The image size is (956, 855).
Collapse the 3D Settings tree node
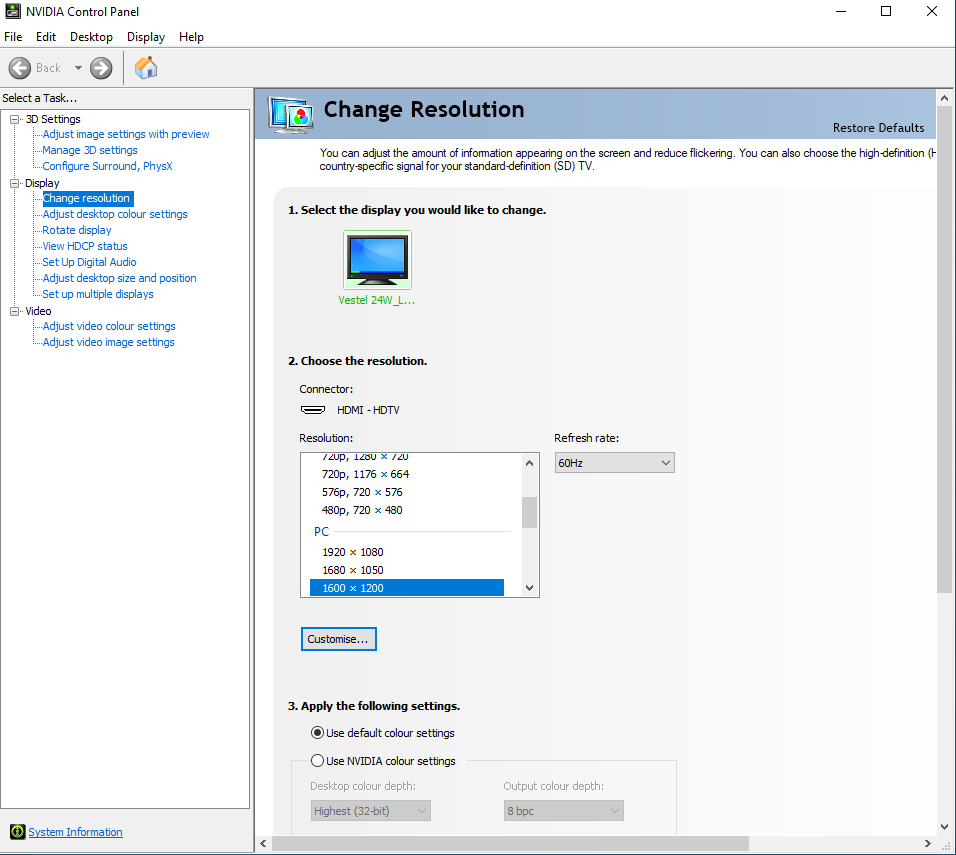[15, 119]
